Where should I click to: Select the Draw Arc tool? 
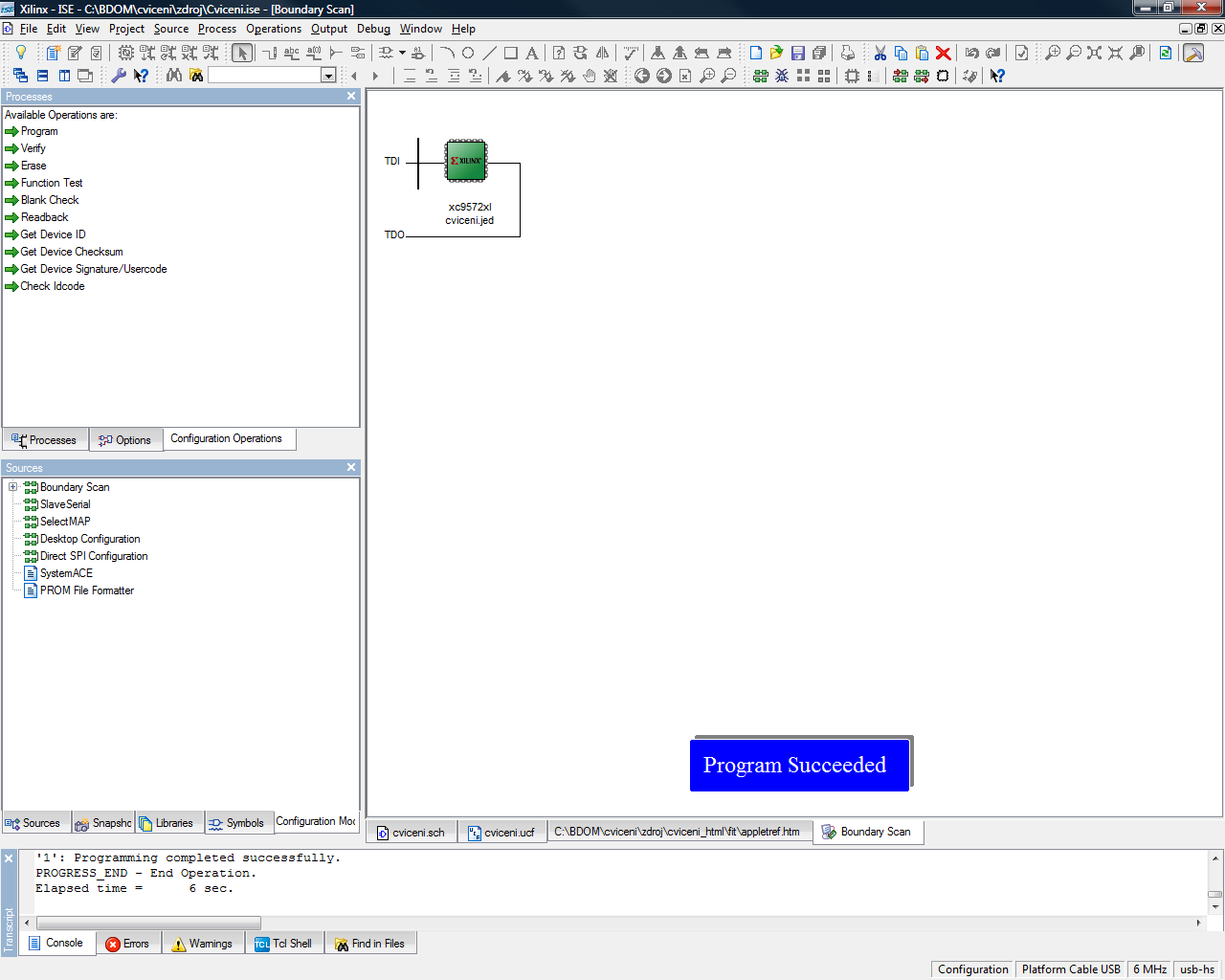click(447, 53)
